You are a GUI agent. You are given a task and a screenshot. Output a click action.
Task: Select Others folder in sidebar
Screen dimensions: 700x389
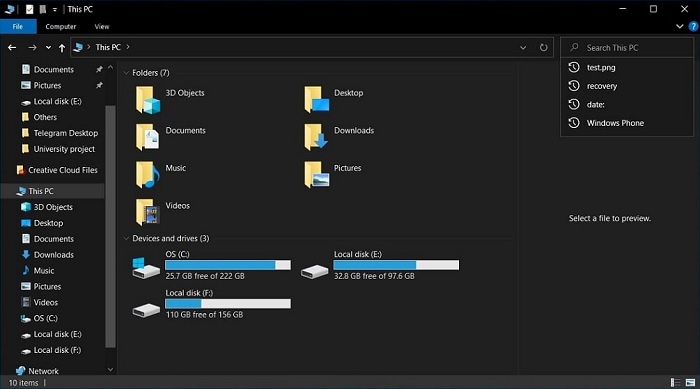point(45,117)
